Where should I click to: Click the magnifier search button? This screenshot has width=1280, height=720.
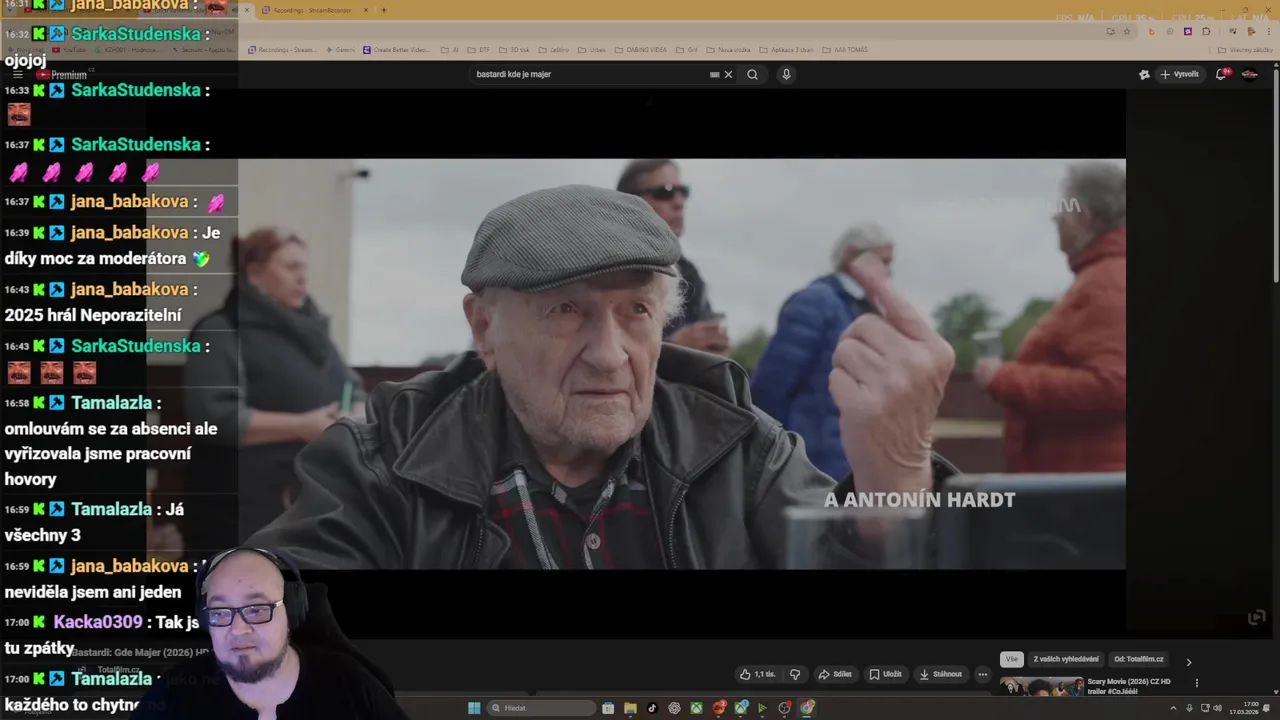752,74
